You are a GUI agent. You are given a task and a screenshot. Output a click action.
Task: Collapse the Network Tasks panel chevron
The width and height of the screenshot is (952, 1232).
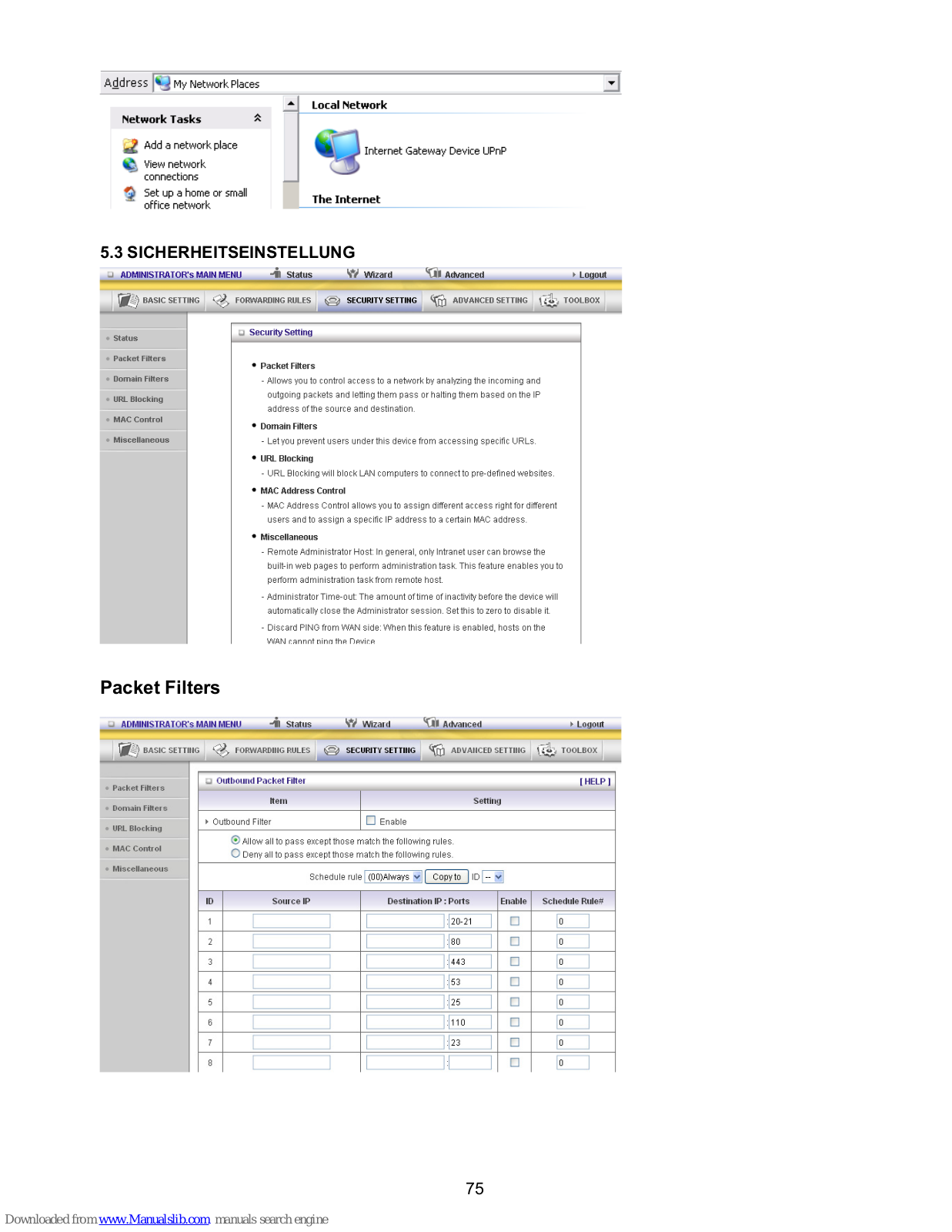[258, 118]
